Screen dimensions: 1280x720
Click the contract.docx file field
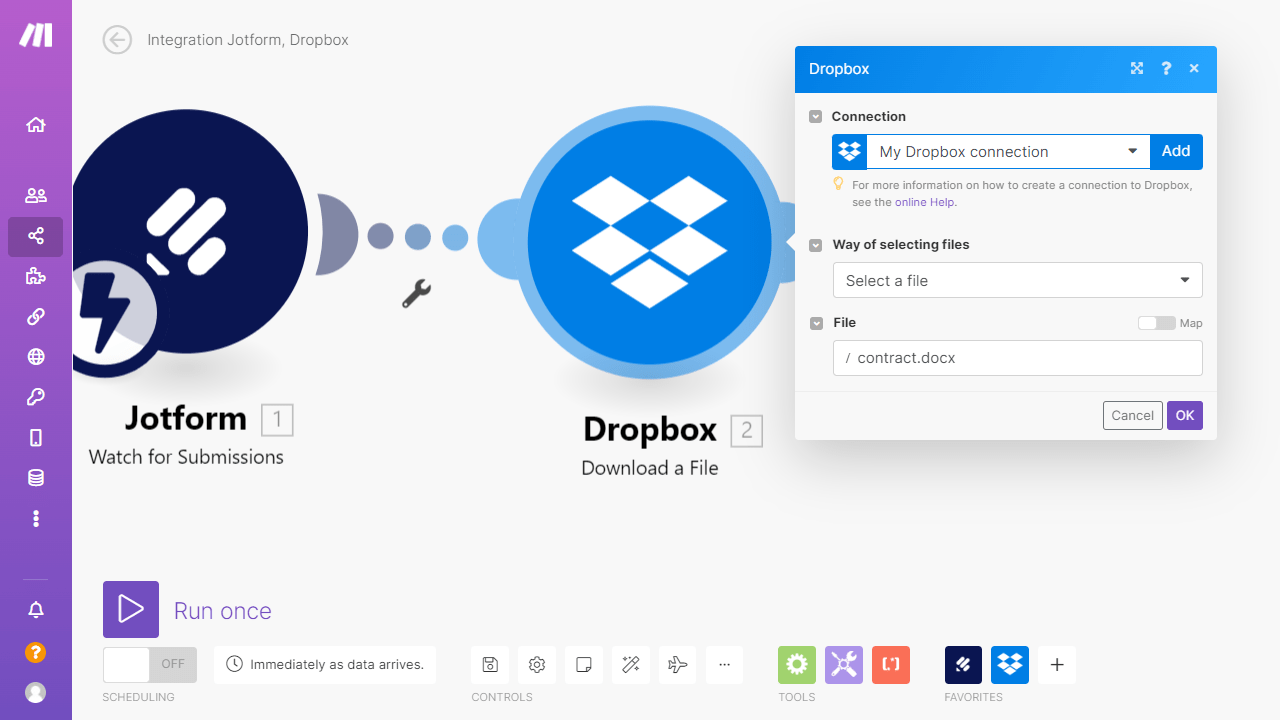pyautogui.click(x=1018, y=358)
